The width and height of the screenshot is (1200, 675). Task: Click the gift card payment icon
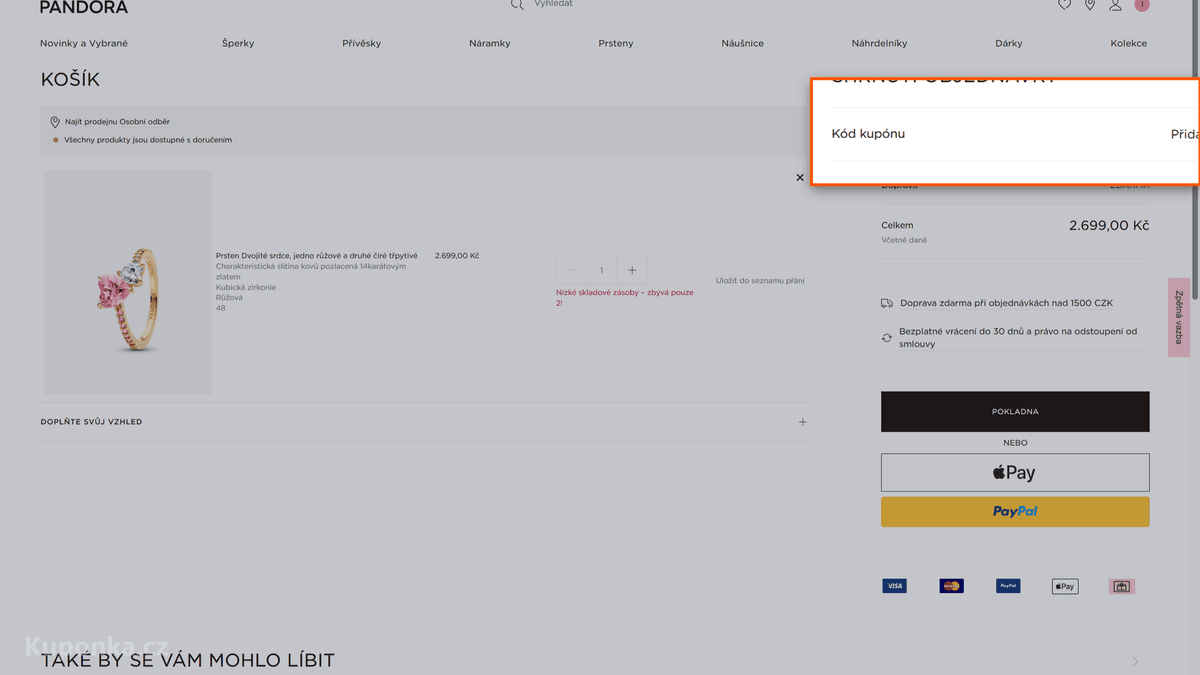[x=1122, y=586]
